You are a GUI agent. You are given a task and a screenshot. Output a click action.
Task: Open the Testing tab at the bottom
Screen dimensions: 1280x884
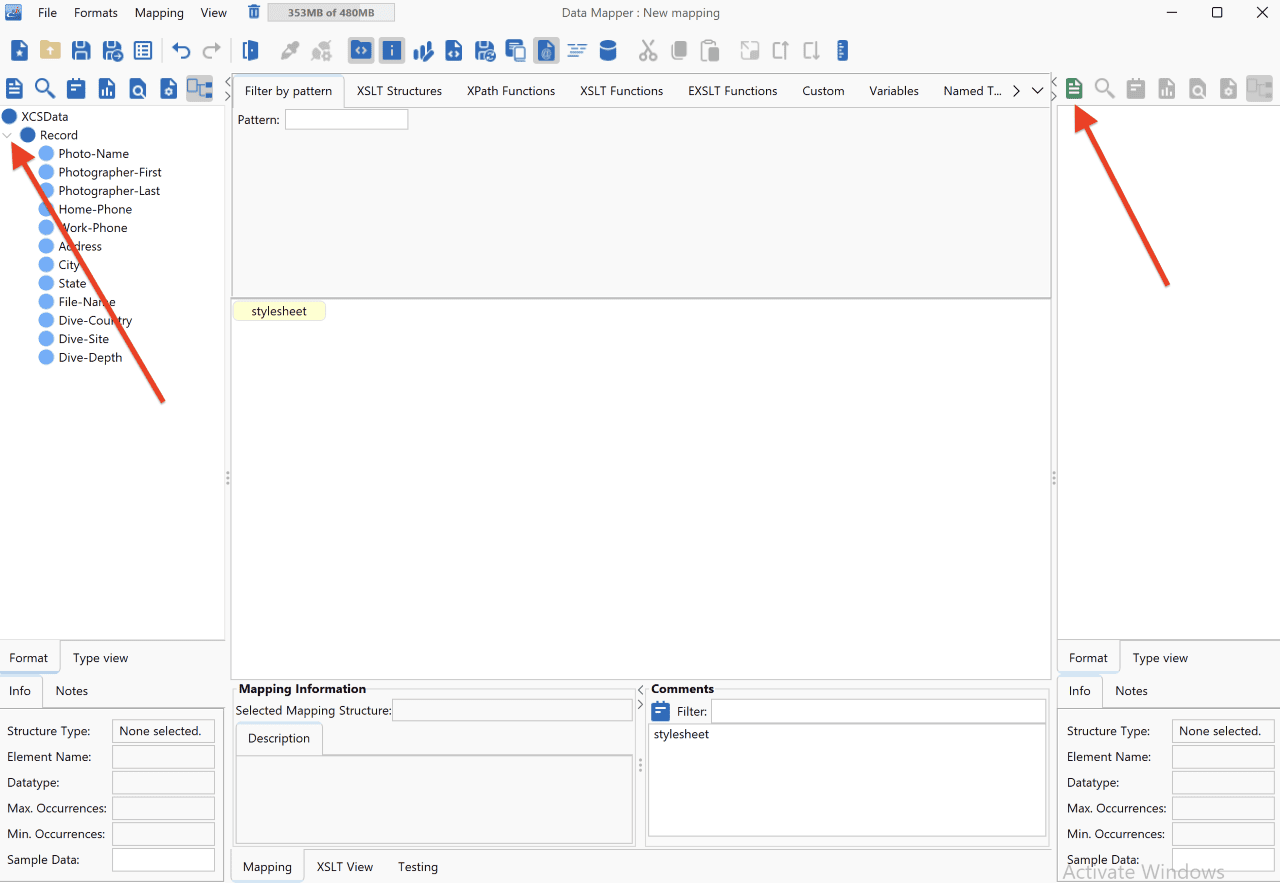(418, 867)
